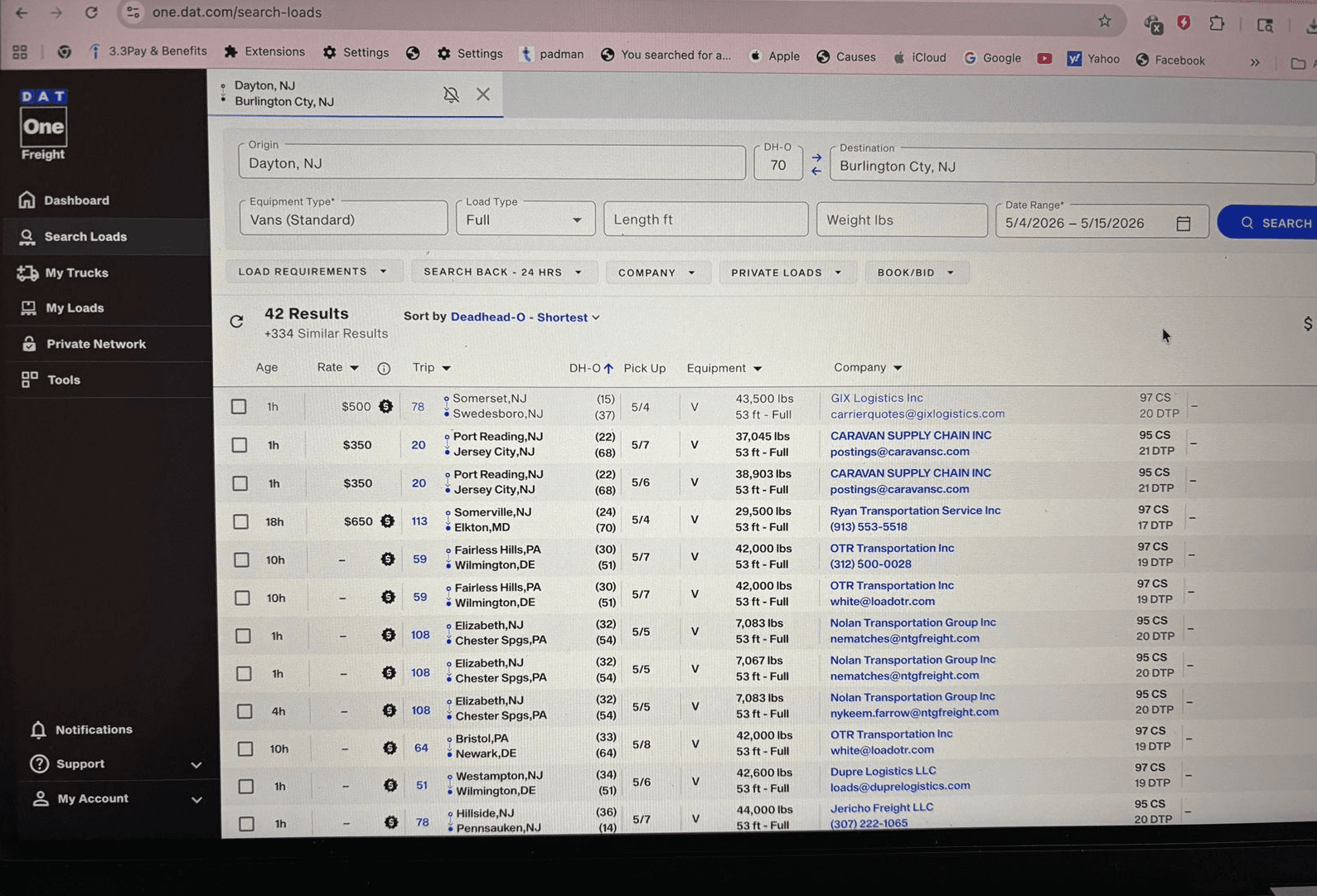1317x896 pixels.
Task: Click the Length ft input field
Action: click(706, 220)
